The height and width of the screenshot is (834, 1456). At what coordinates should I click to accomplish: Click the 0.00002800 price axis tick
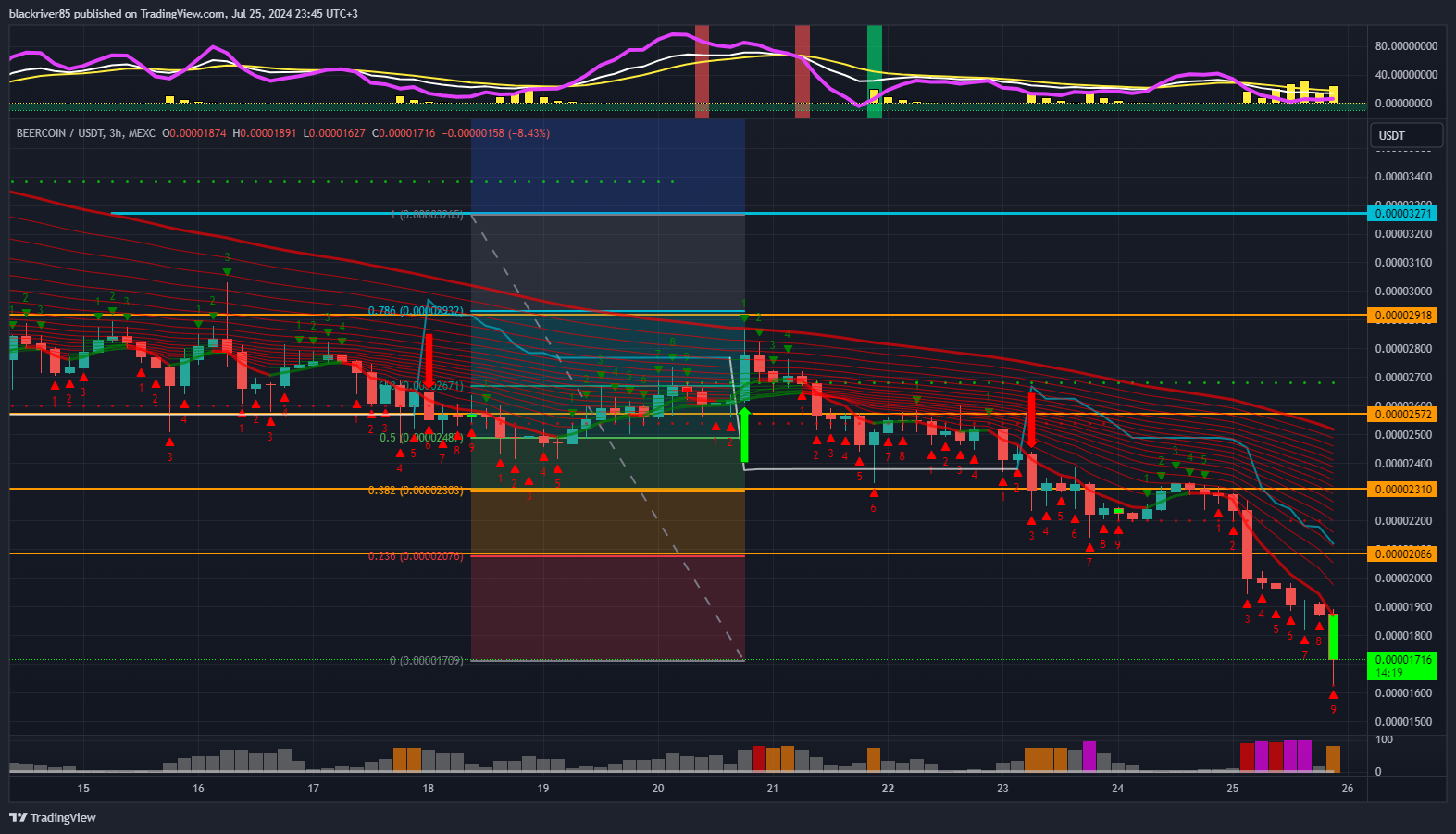pyautogui.click(x=1403, y=349)
